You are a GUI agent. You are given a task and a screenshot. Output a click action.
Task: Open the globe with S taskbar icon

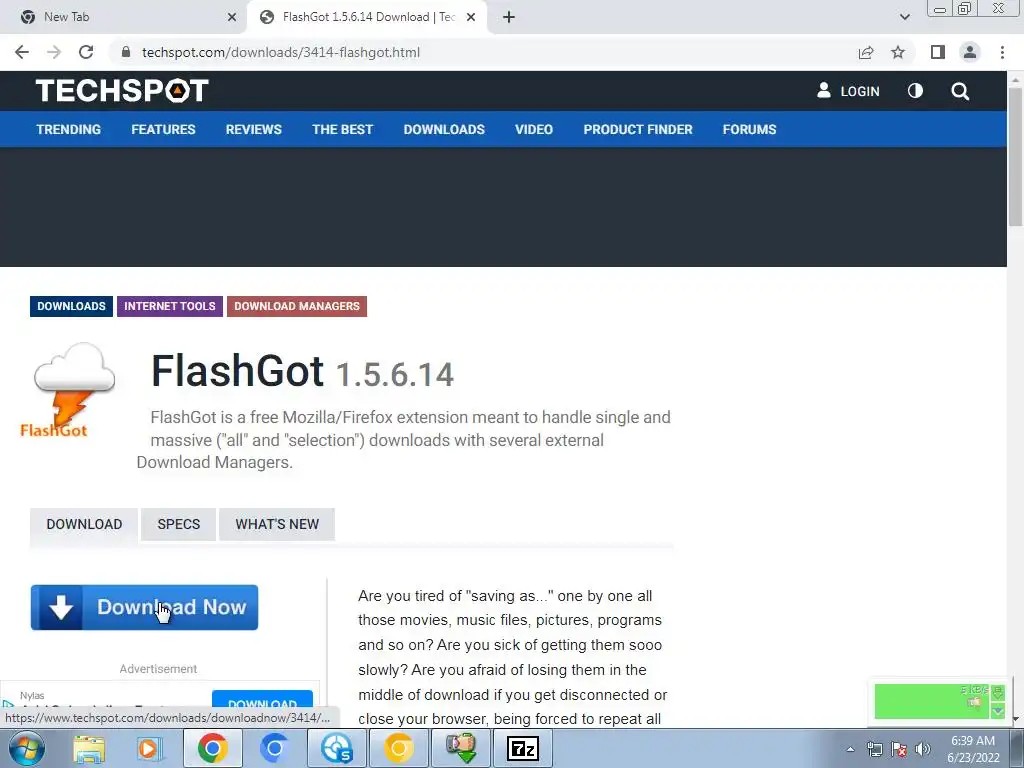(336, 748)
